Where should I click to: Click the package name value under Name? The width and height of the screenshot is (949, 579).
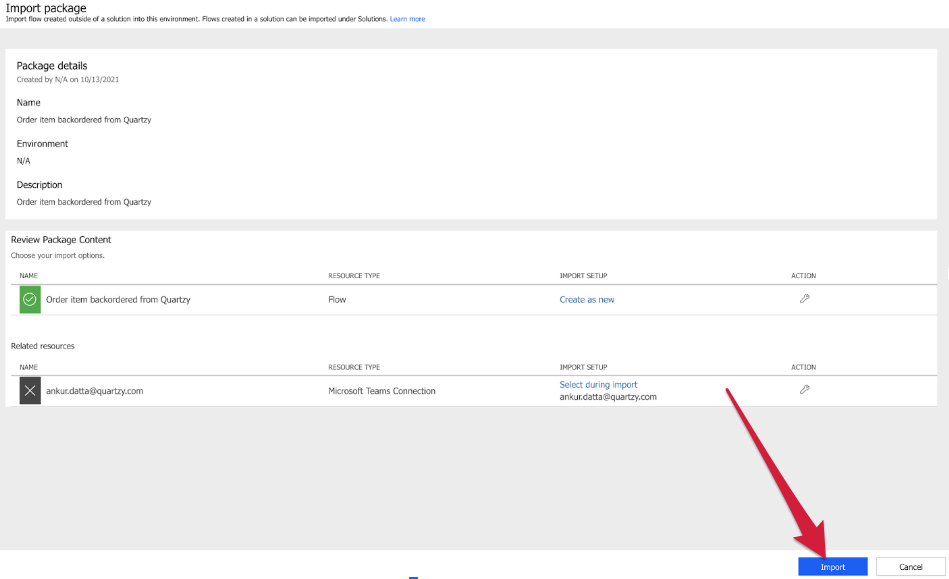coord(84,120)
